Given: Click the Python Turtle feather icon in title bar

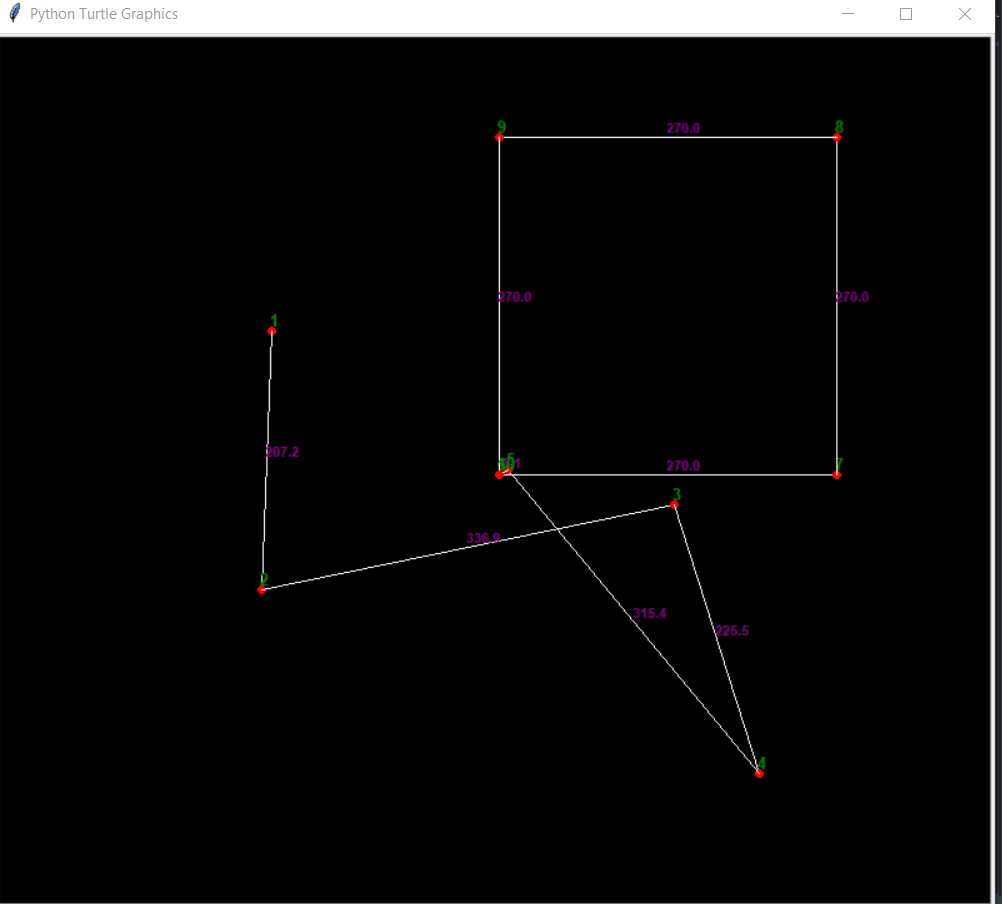Looking at the screenshot, I should point(15,13).
